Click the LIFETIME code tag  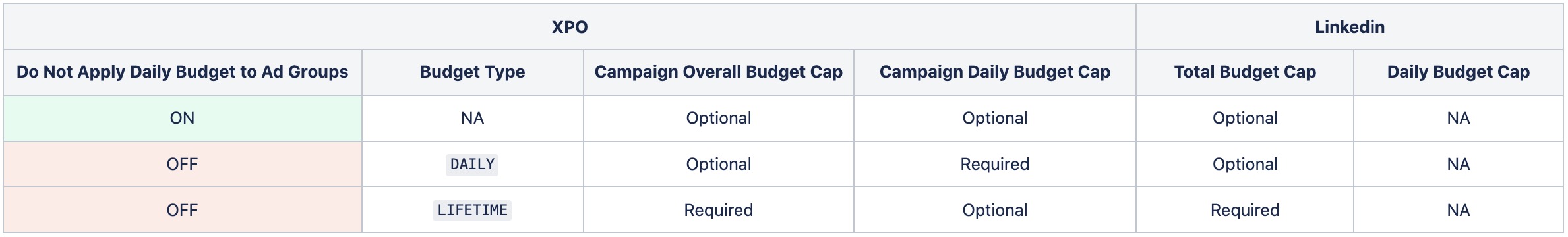(473, 210)
